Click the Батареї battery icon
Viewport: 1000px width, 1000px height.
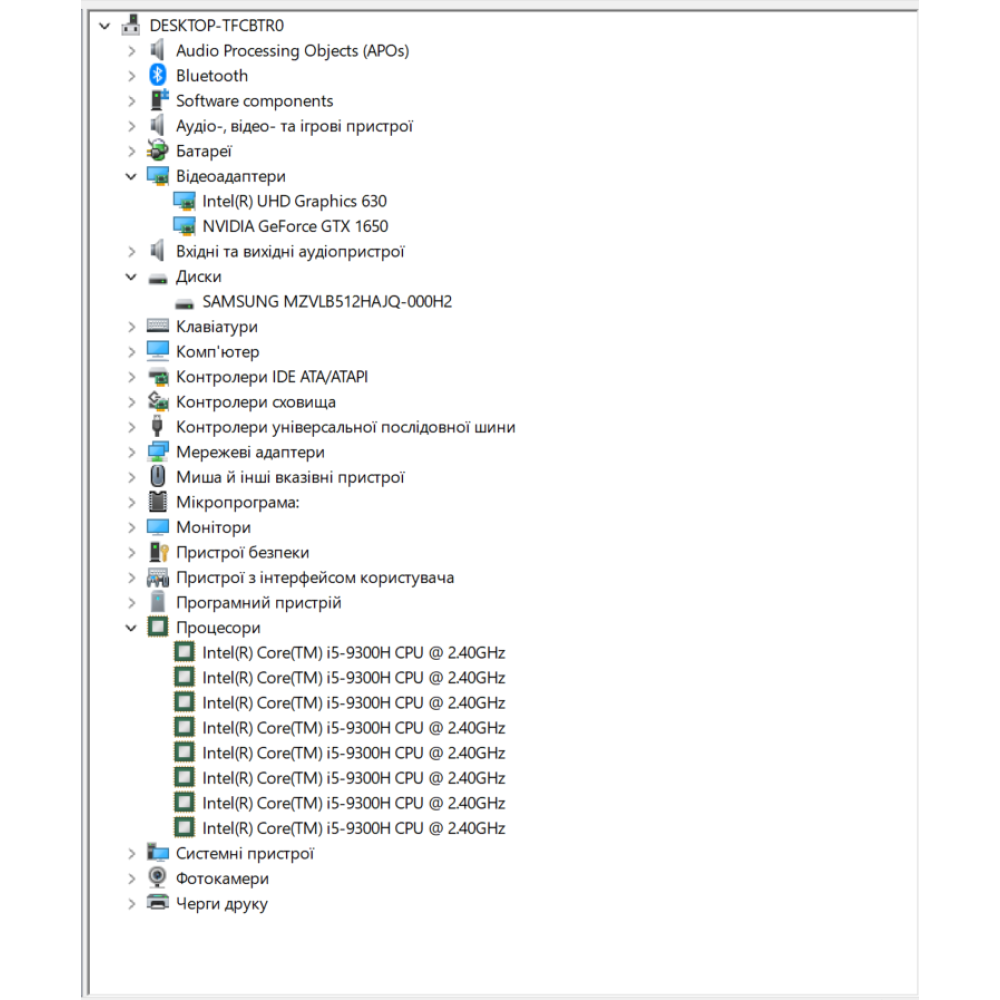158,151
